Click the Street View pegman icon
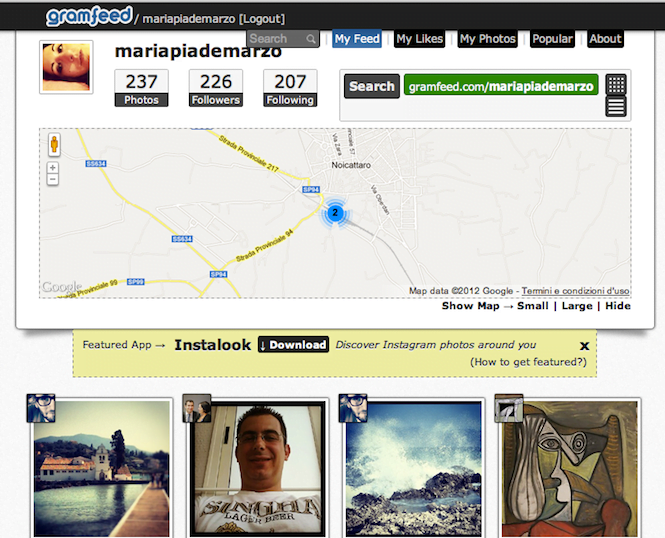The image size is (665, 538). tap(53, 144)
